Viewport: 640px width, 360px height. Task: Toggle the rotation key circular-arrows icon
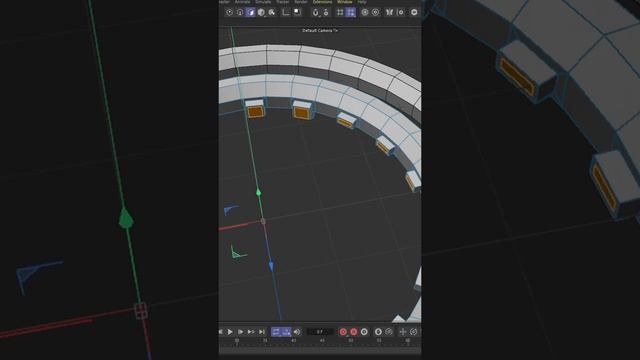(413, 332)
